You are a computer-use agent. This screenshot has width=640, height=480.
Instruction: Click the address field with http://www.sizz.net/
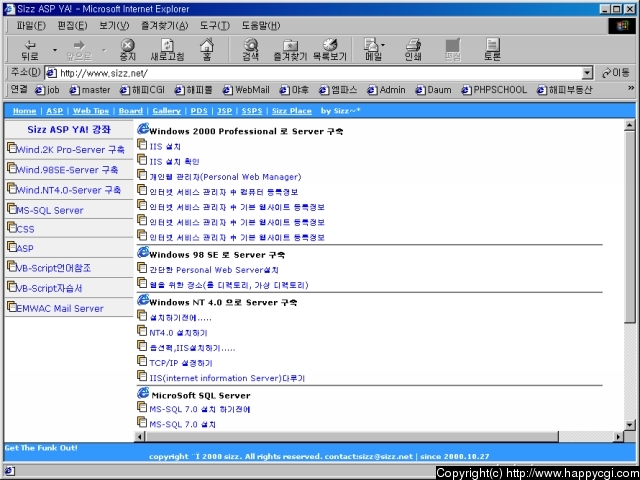313,73
